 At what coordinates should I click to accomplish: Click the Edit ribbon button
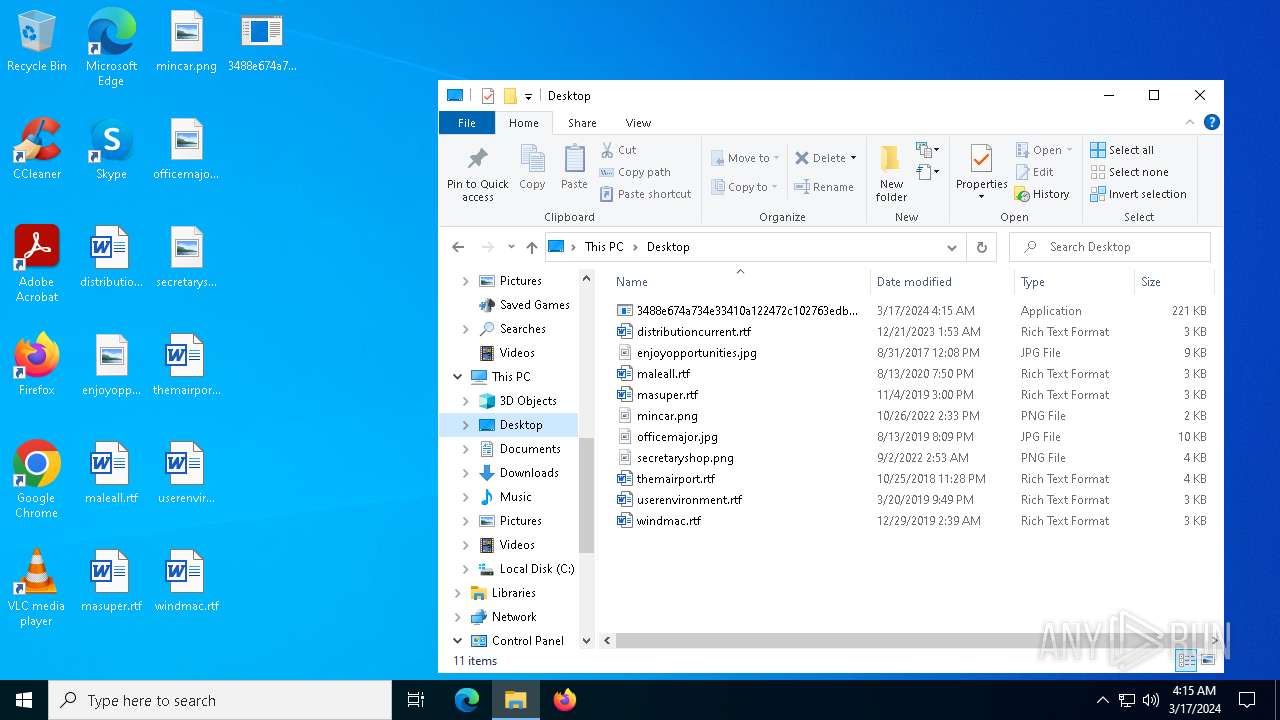pos(1034,172)
